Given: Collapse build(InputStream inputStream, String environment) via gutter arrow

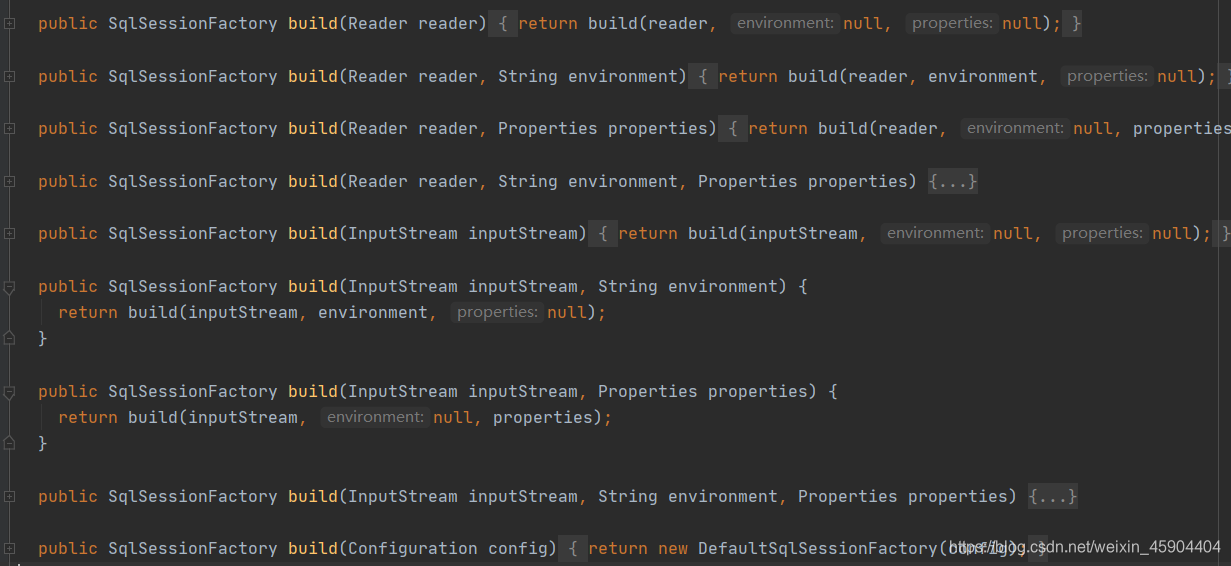Looking at the screenshot, I should (9, 287).
